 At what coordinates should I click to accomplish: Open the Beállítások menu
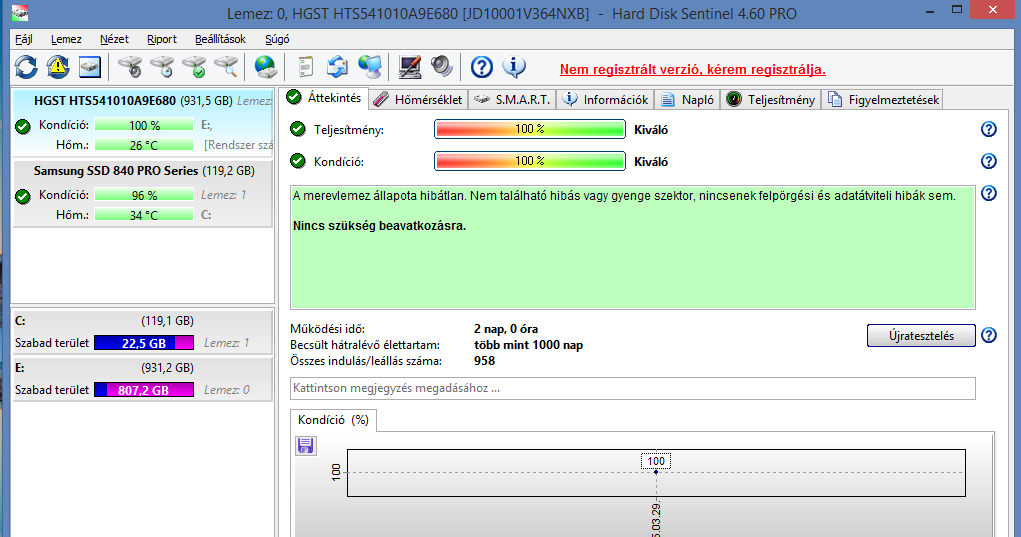point(220,39)
